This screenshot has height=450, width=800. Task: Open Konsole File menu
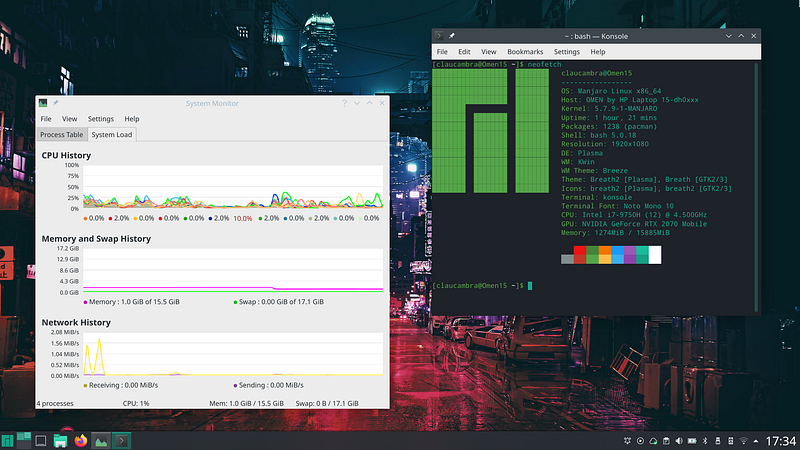tap(442, 52)
